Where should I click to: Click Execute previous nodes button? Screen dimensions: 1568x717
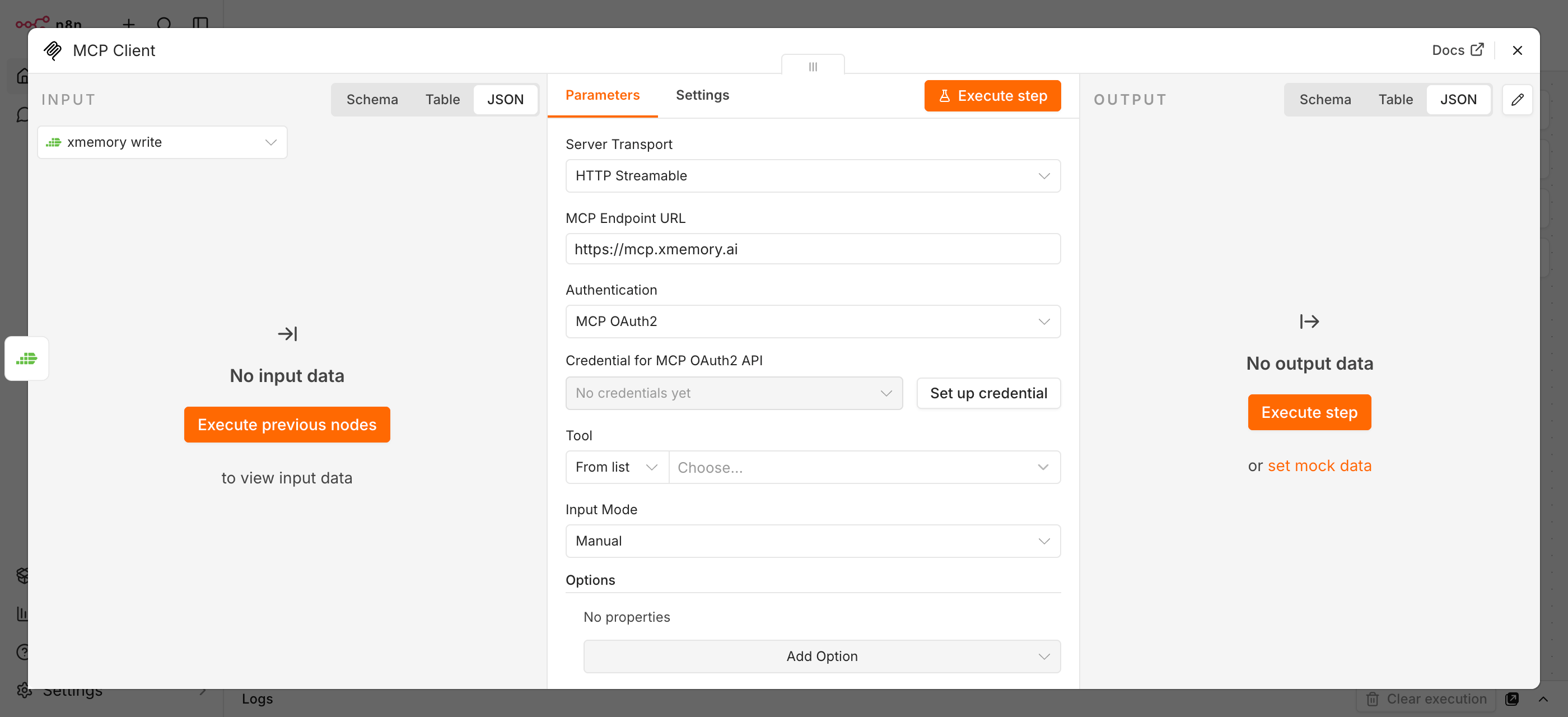tap(287, 424)
